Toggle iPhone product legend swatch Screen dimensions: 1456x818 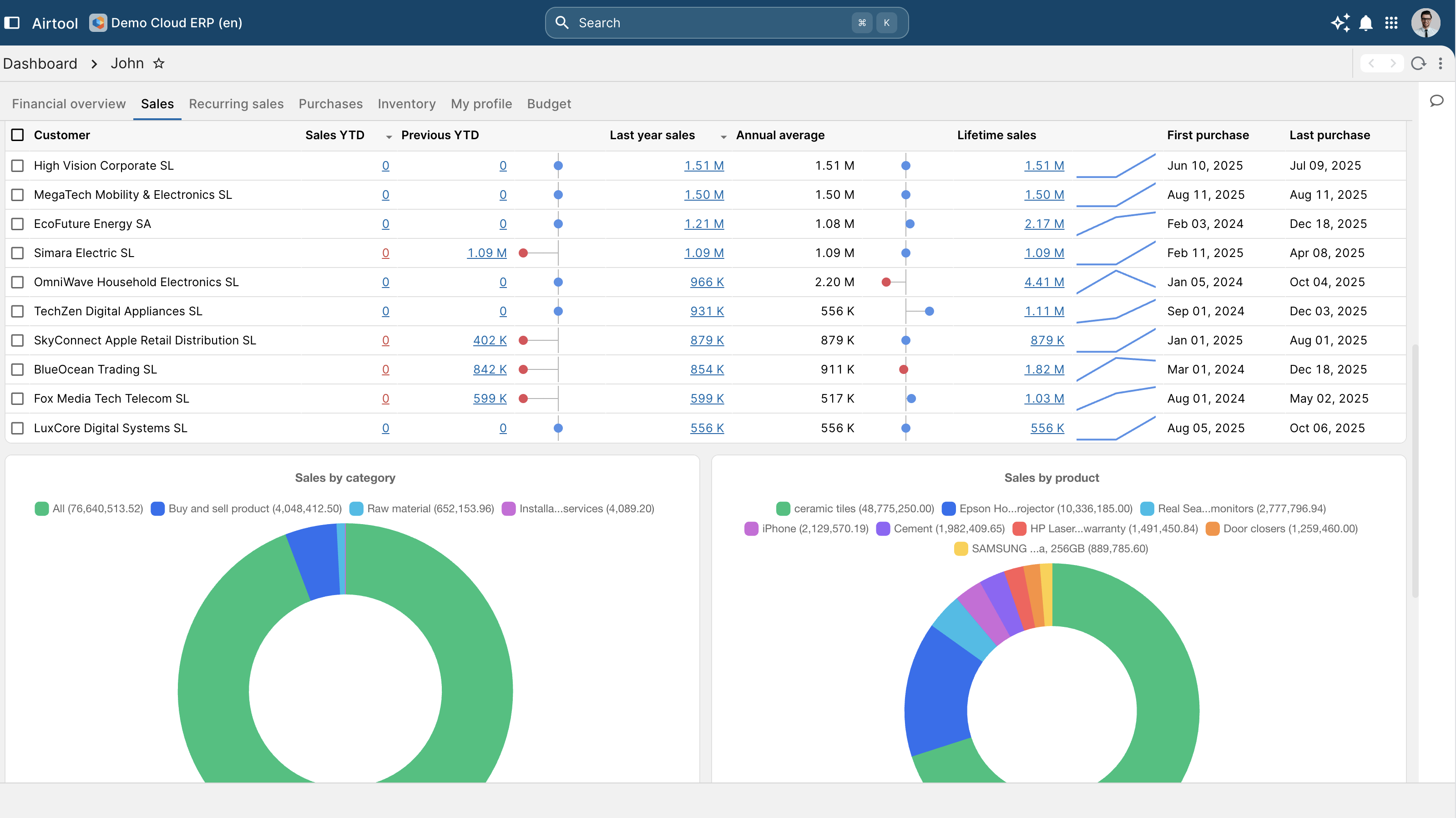point(751,529)
